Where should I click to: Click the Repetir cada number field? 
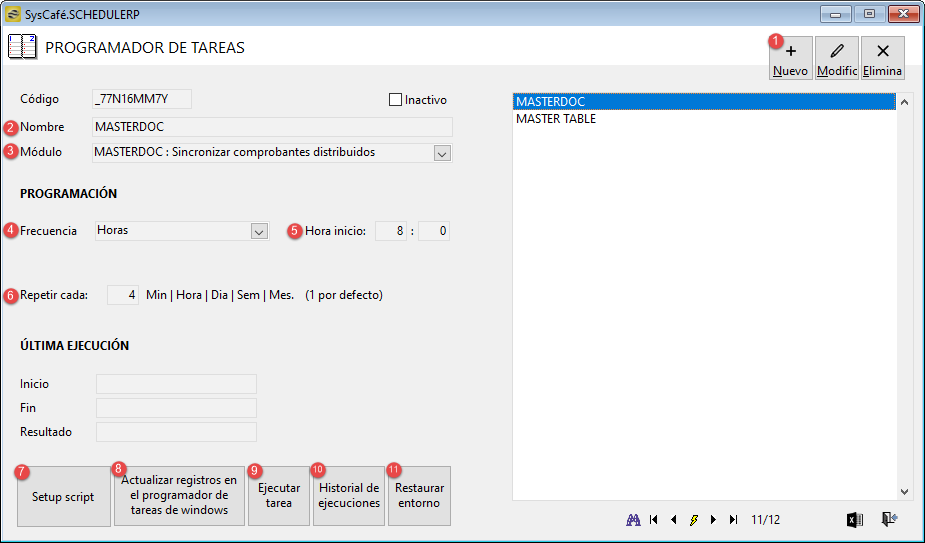(x=123, y=295)
